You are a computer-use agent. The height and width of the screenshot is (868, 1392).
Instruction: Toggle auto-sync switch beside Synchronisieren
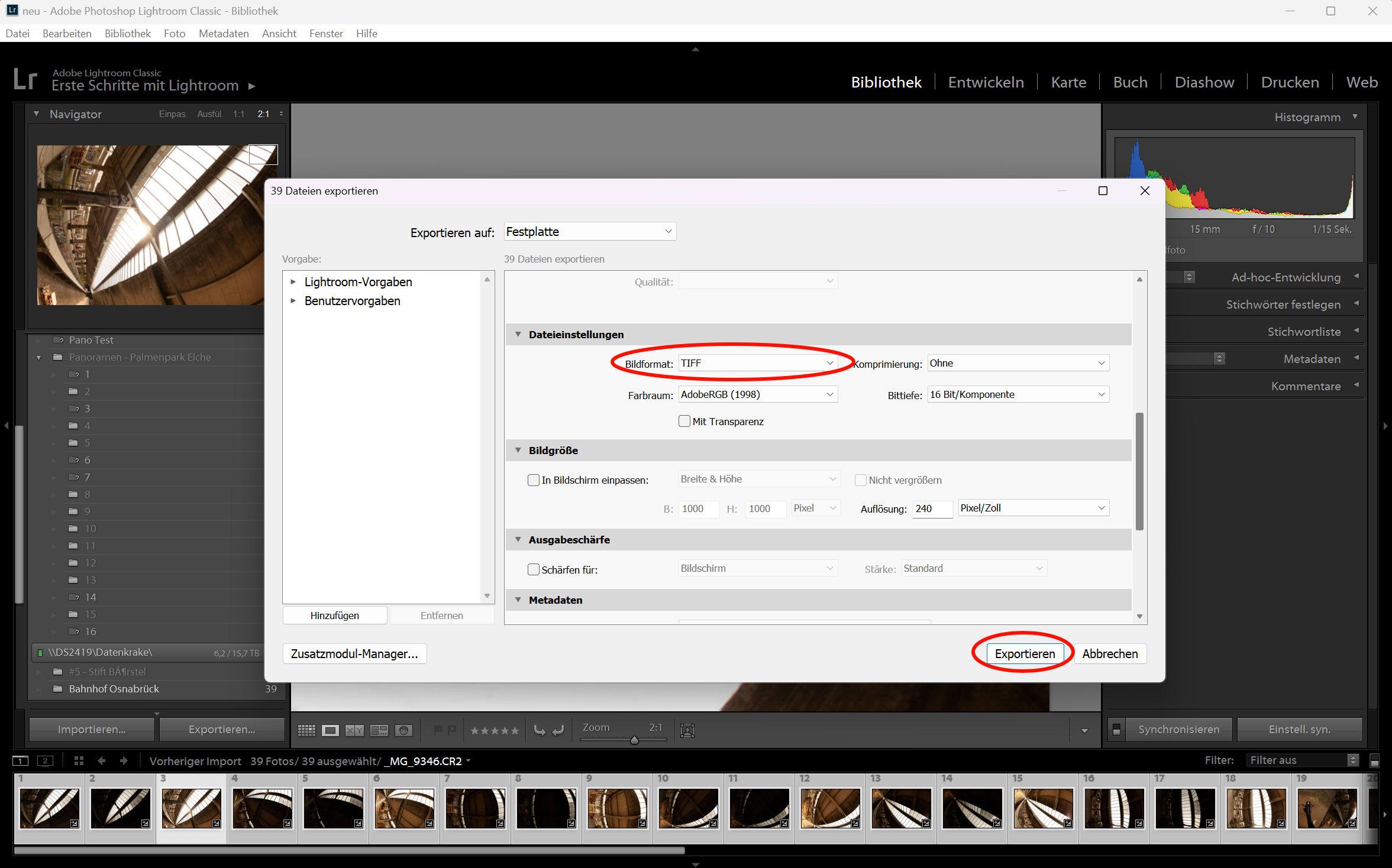pos(1116,729)
